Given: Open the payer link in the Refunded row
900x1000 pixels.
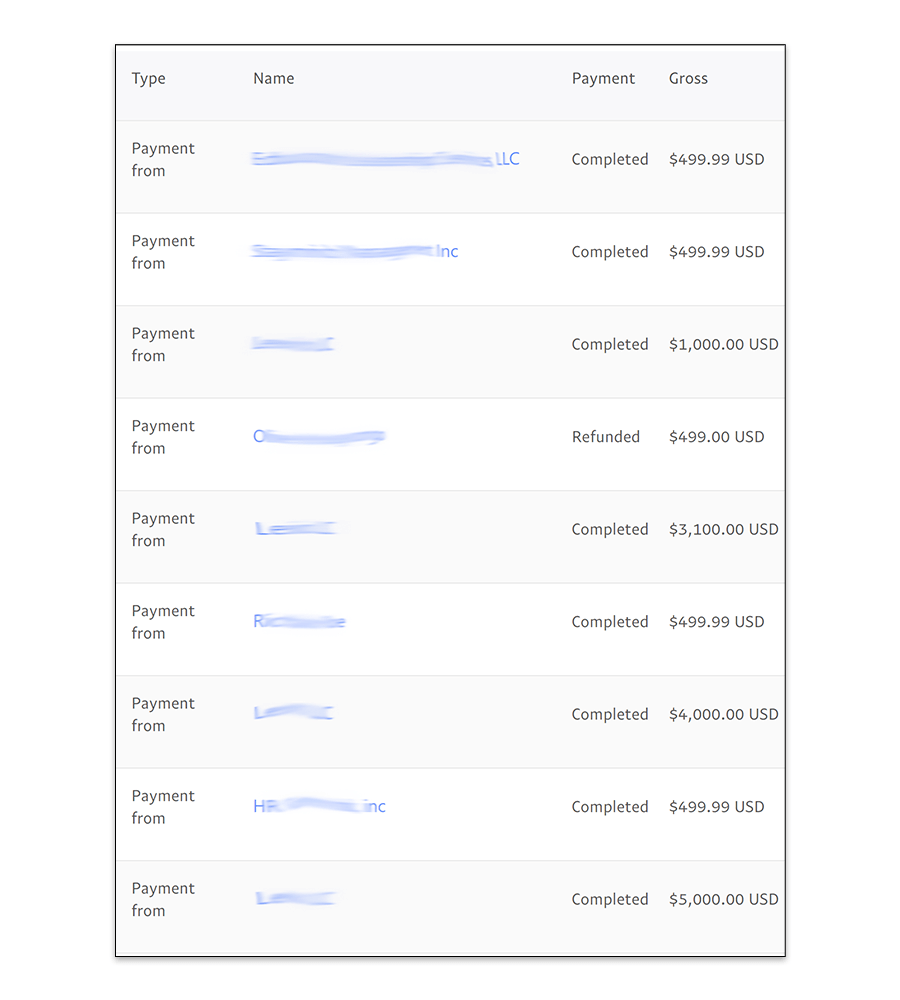Looking at the screenshot, I should click(x=320, y=436).
